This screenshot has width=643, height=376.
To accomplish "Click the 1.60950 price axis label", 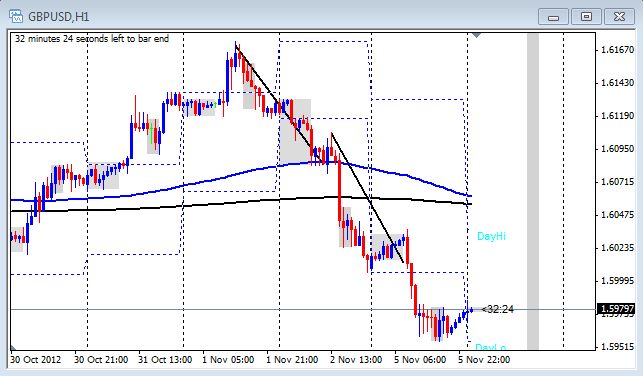I will coord(617,149).
